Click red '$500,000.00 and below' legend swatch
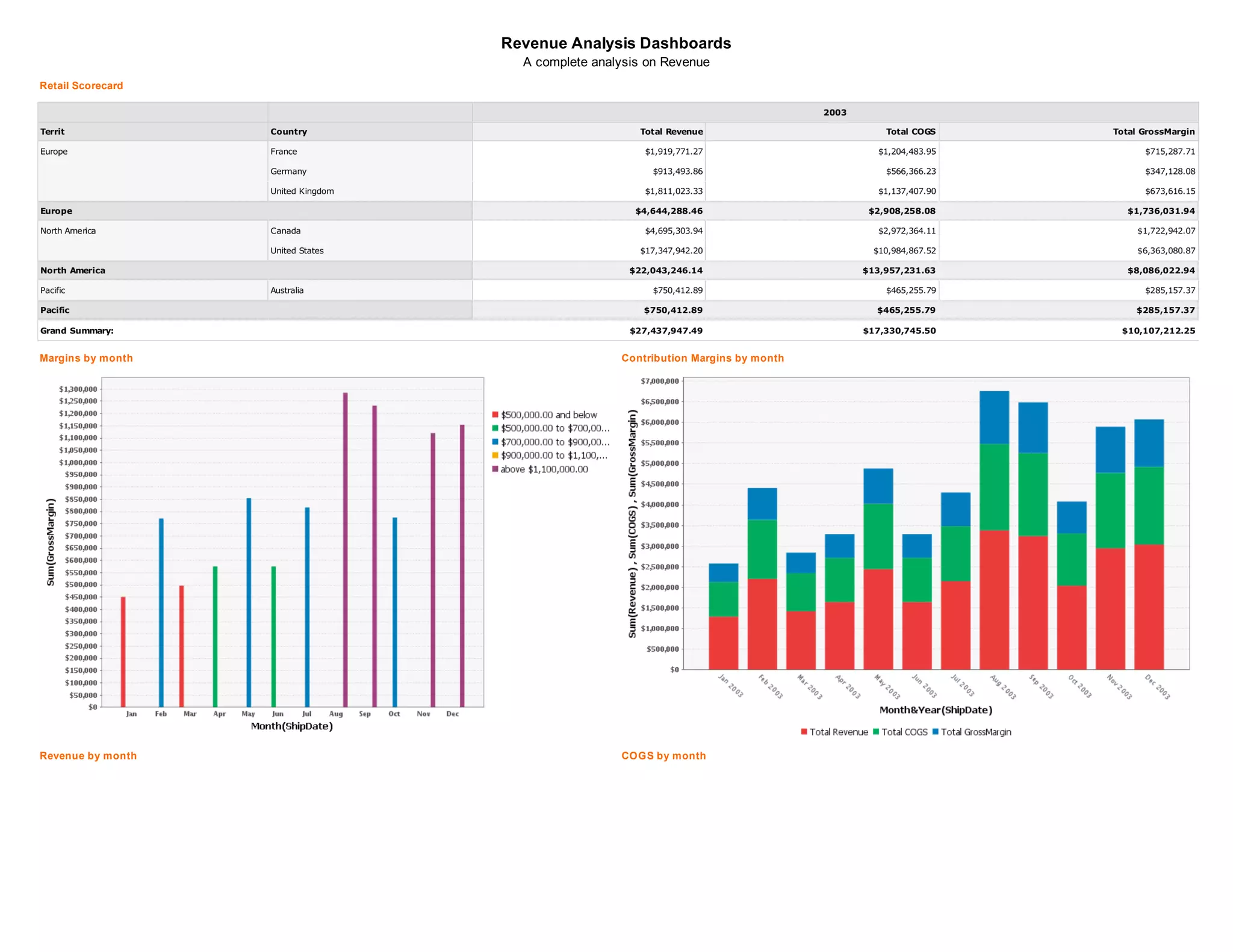Screen dimensions: 1233x952 [495, 415]
